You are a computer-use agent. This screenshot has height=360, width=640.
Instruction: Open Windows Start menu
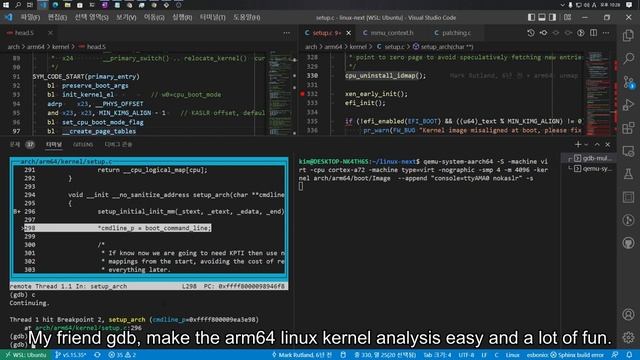point(6,4)
